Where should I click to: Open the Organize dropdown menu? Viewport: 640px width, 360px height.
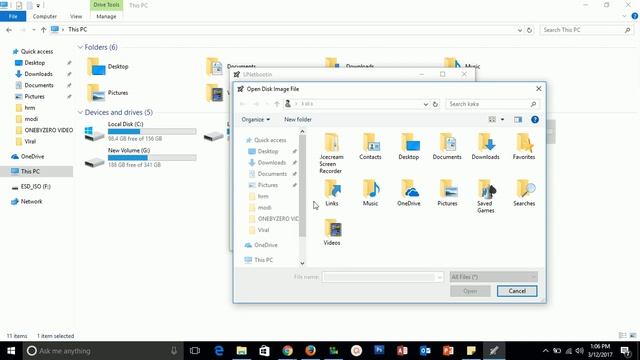(256, 120)
